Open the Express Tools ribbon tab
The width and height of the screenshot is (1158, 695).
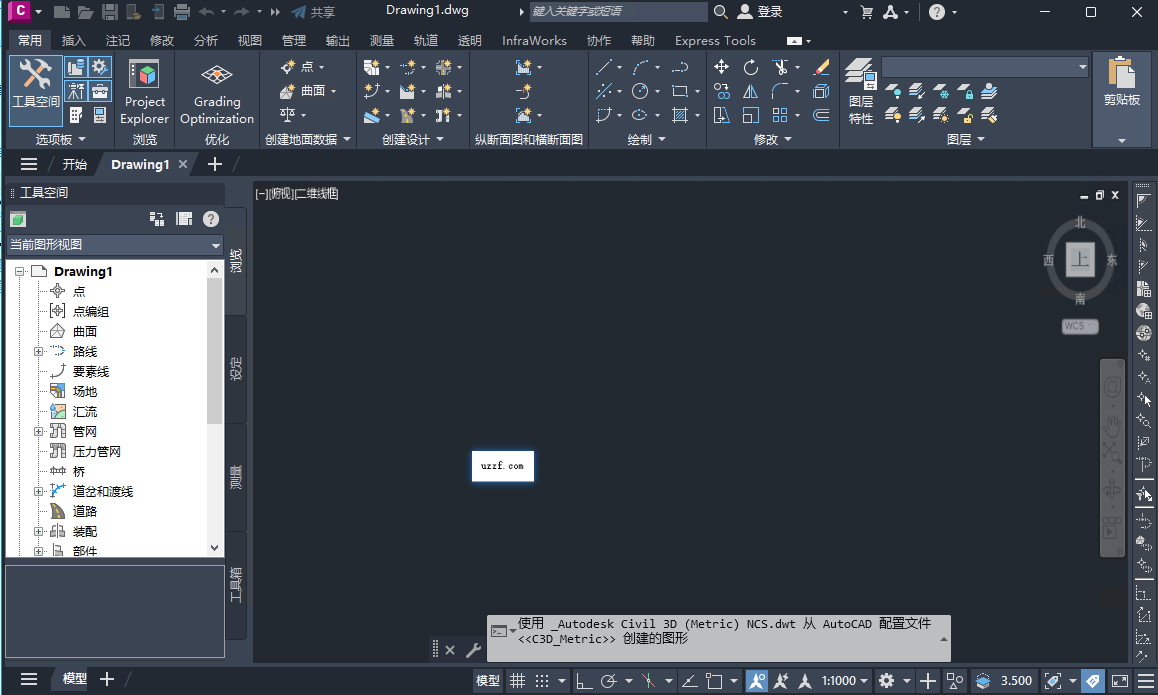[715, 40]
